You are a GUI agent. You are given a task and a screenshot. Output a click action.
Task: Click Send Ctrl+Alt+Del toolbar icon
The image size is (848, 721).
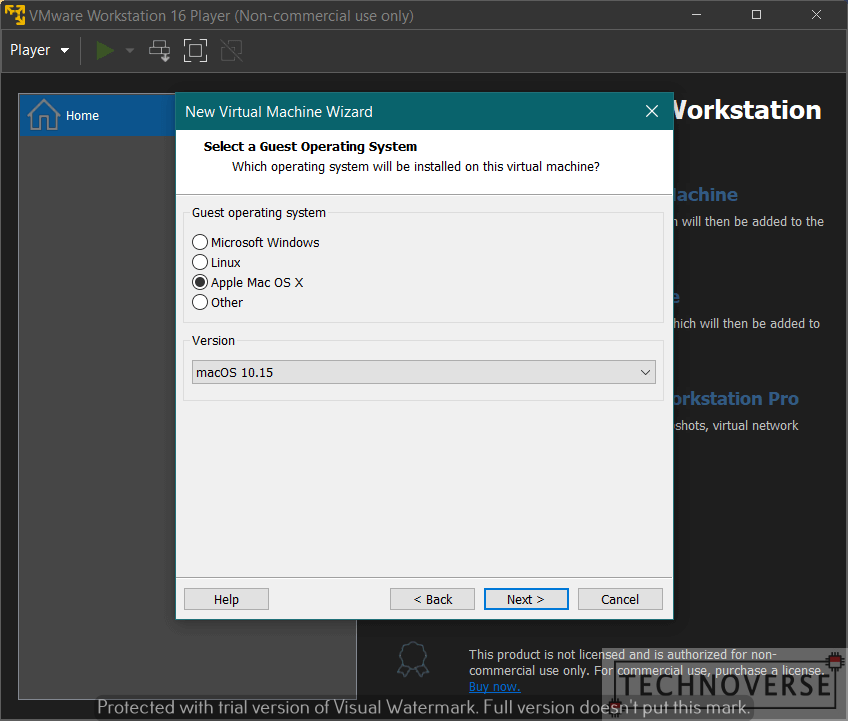tap(160, 51)
